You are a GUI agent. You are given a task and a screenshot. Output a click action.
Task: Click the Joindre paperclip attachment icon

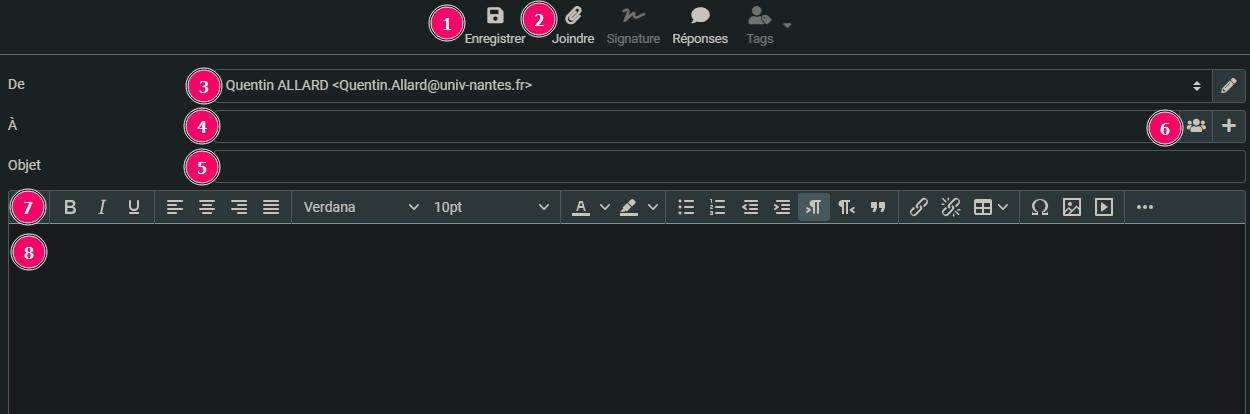(573, 17)
